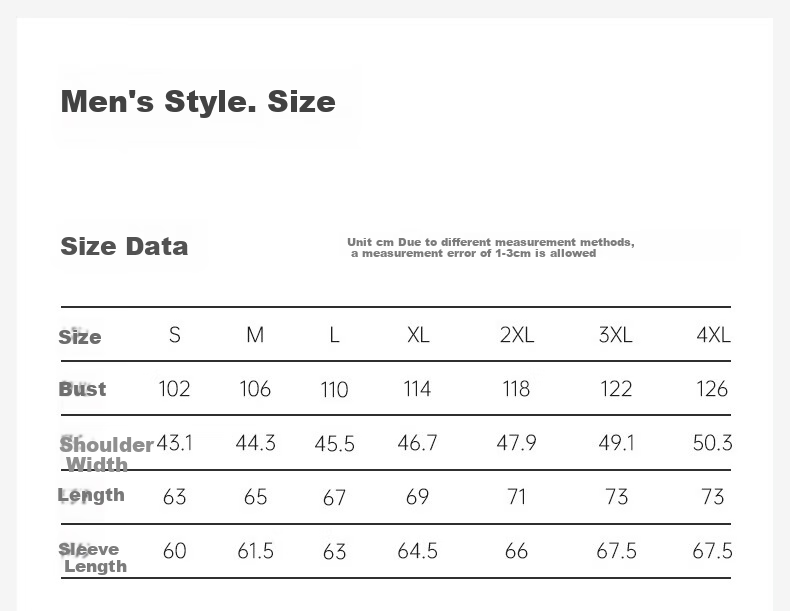The width and height of the screenshot is (790, 611).
Task: Click the shoulder width value 50.3
Action: coord(712,443)
